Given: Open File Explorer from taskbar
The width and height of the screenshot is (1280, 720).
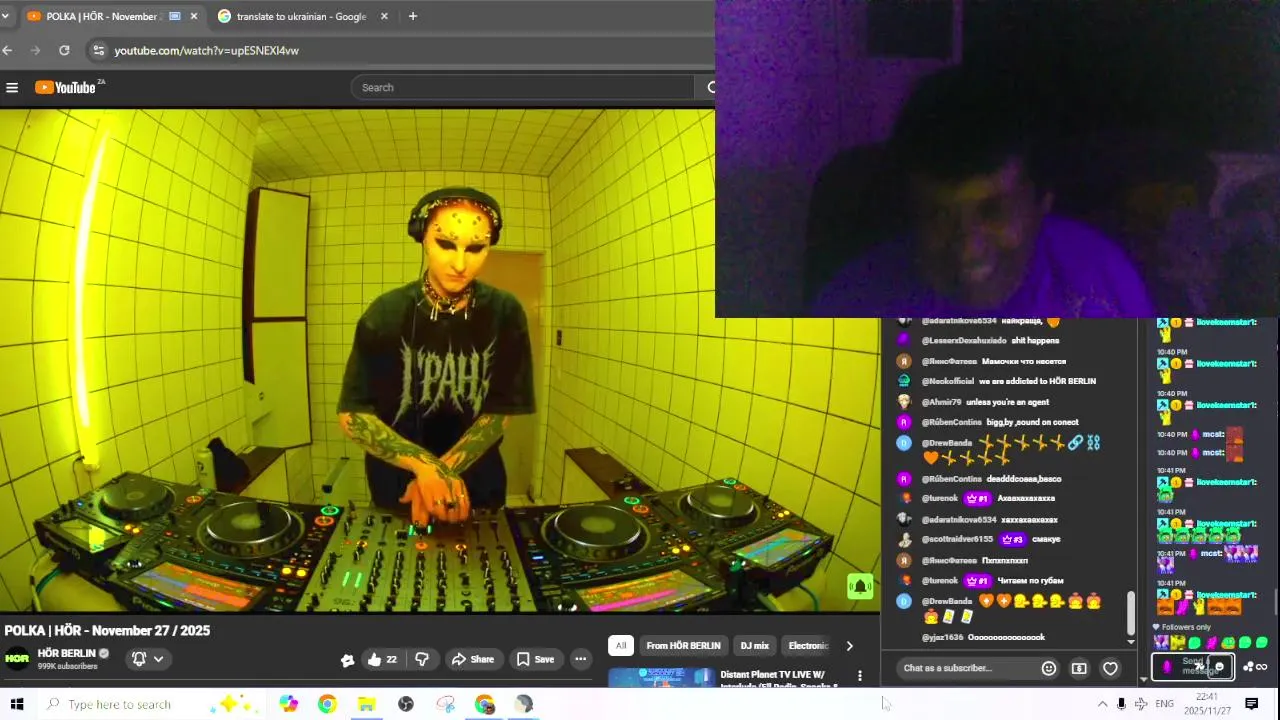Looking at the screenshot, I should click(x=366, y=704).
